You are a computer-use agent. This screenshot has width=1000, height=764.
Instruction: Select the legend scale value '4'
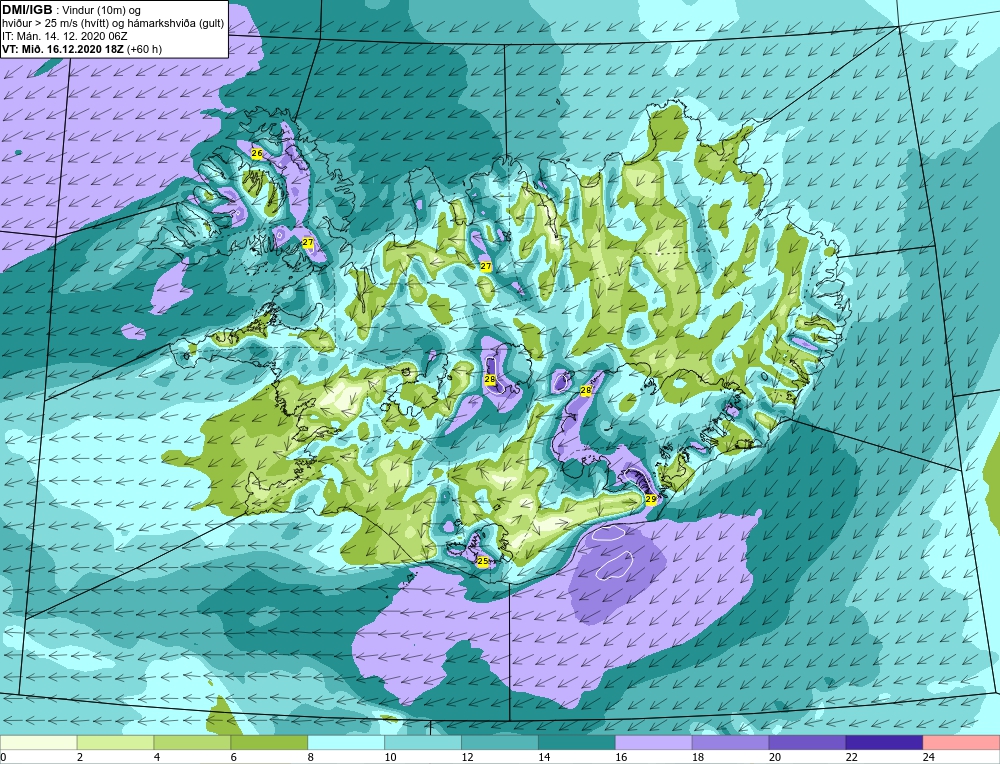tap(157, 757)
